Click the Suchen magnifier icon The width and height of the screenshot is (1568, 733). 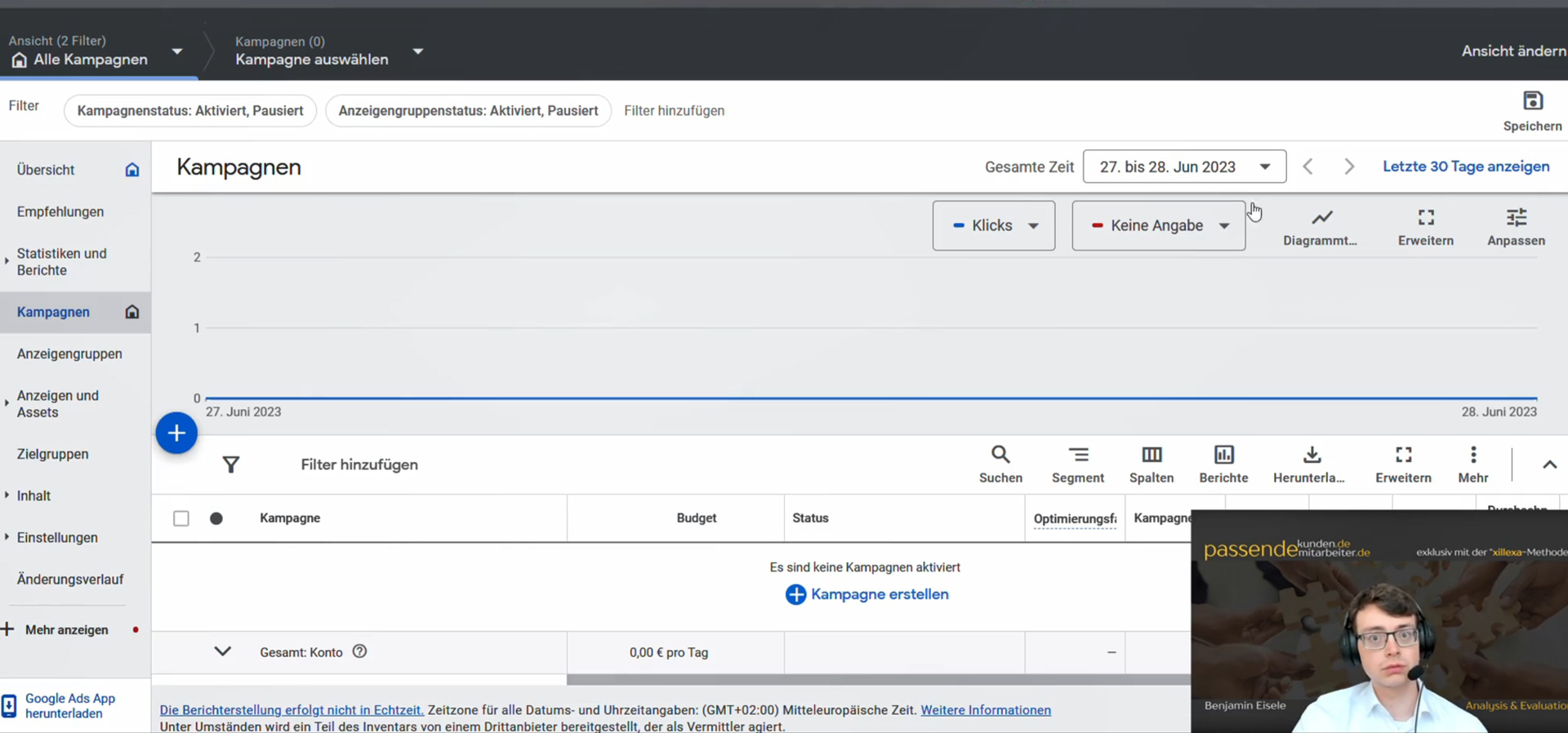(x=1000, y=455)
